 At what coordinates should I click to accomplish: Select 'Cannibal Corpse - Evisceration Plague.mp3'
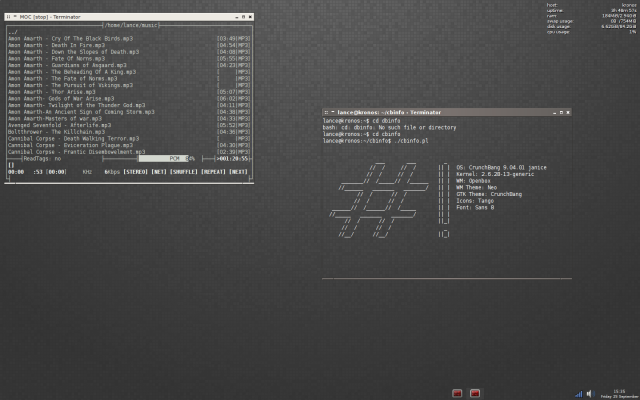click(70, 145)
